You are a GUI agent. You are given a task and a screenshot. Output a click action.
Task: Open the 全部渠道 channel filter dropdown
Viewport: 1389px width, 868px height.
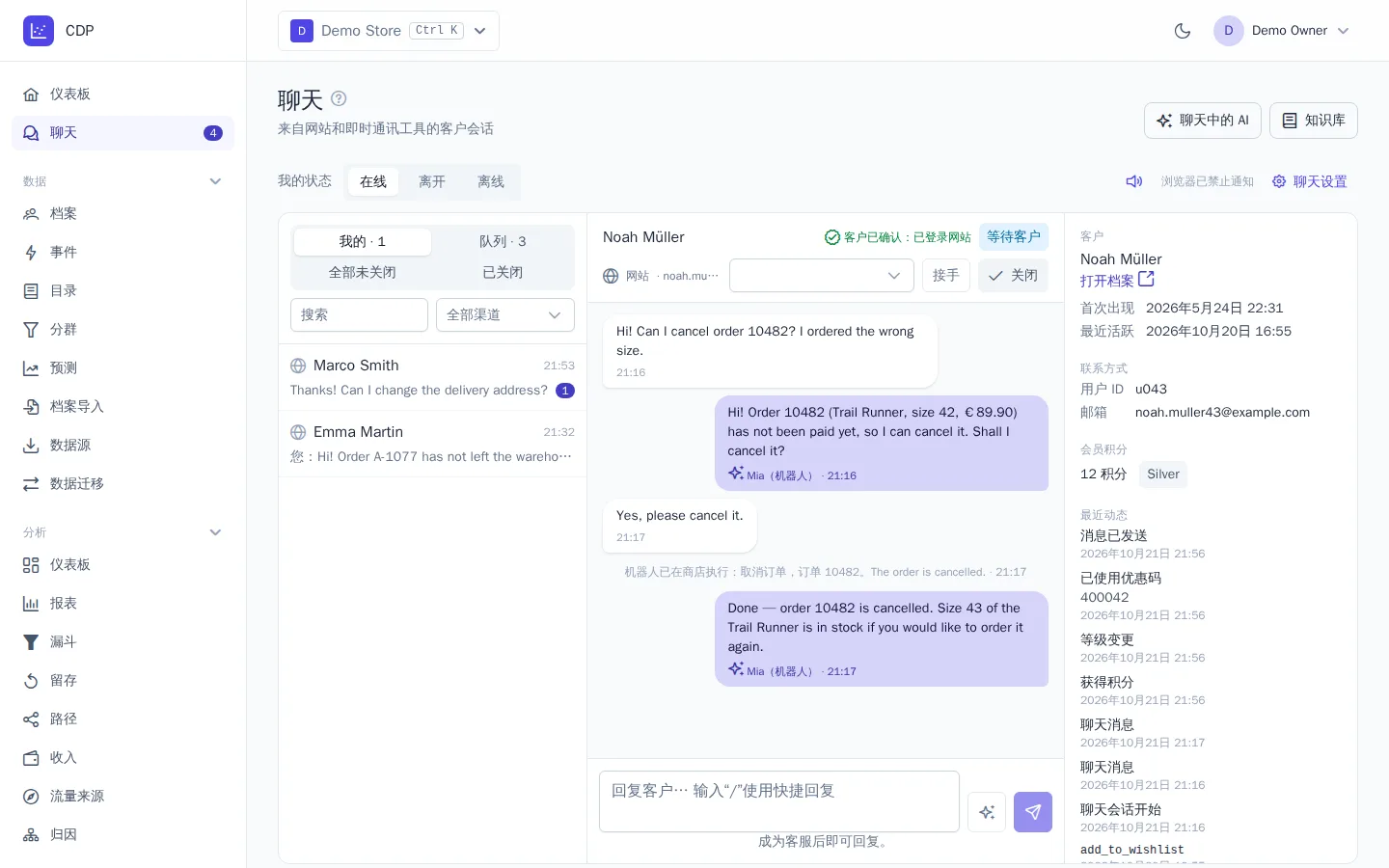click(505, 315)
